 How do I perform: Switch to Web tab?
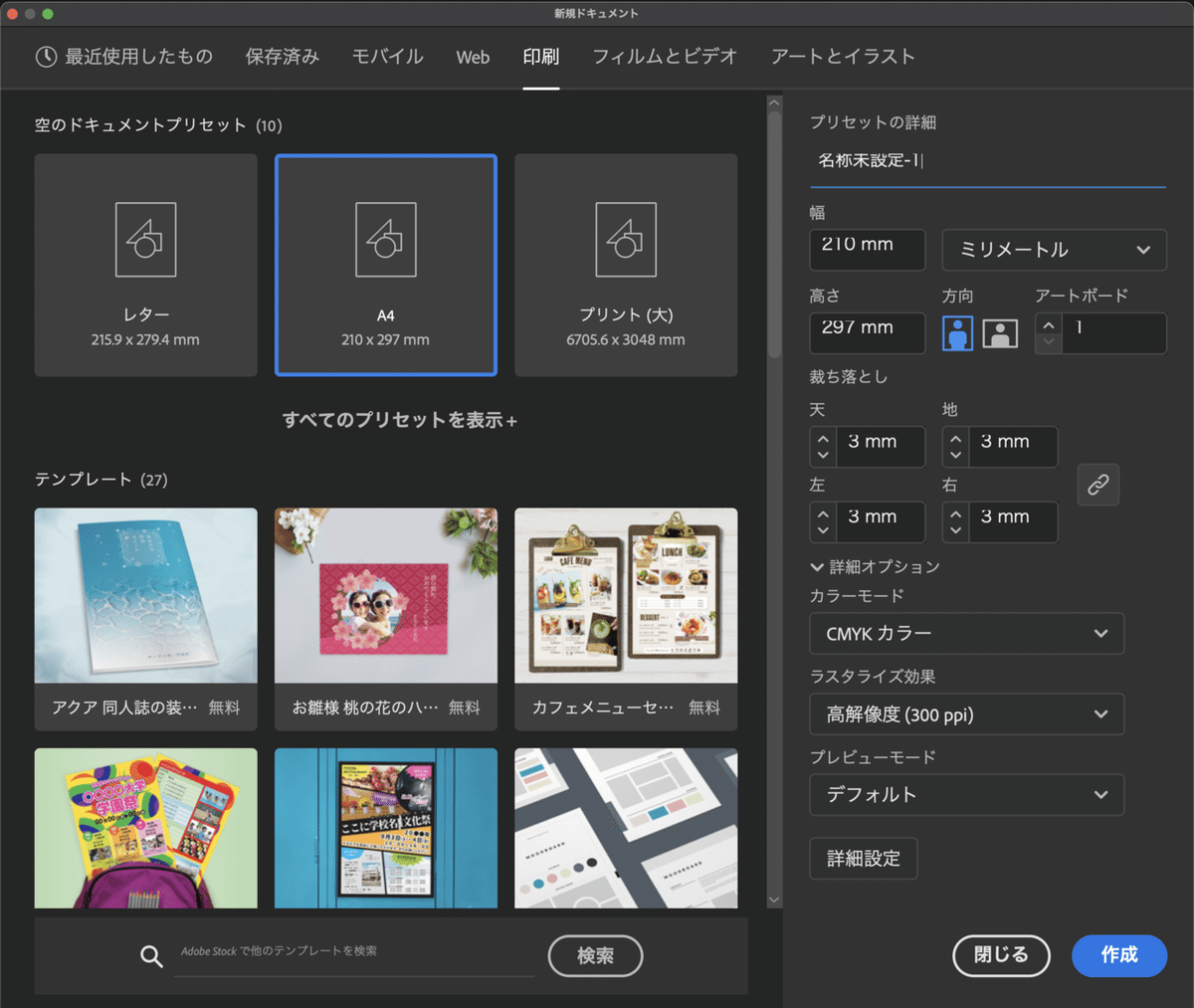[473, 57]
